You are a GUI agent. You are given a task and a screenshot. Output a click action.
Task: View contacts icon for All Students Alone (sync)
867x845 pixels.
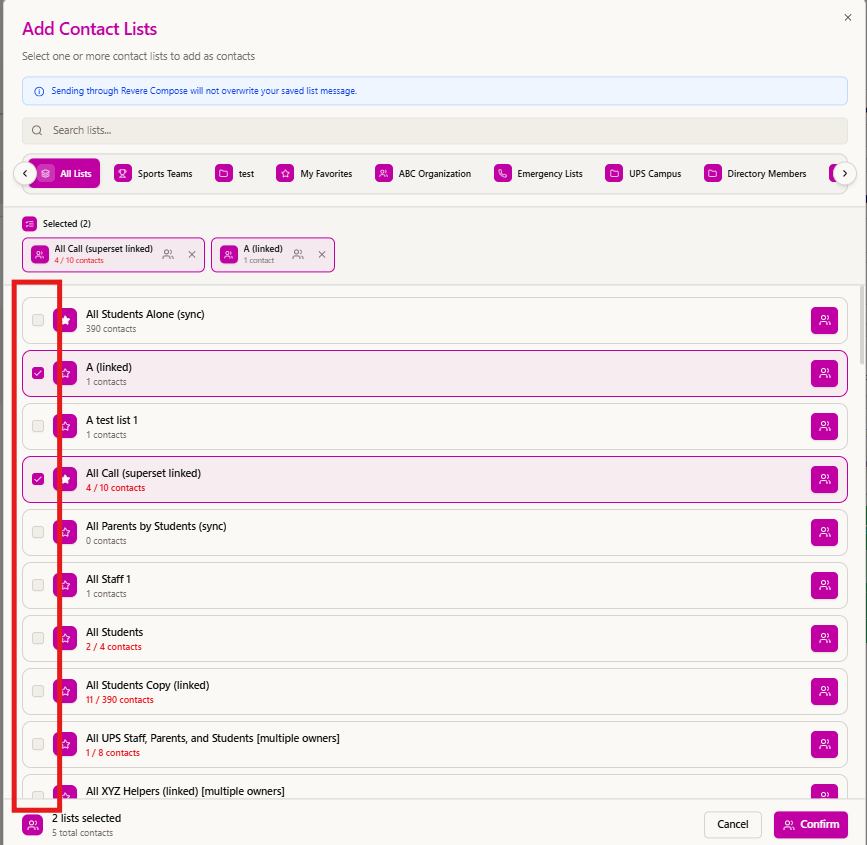point(824,320)
